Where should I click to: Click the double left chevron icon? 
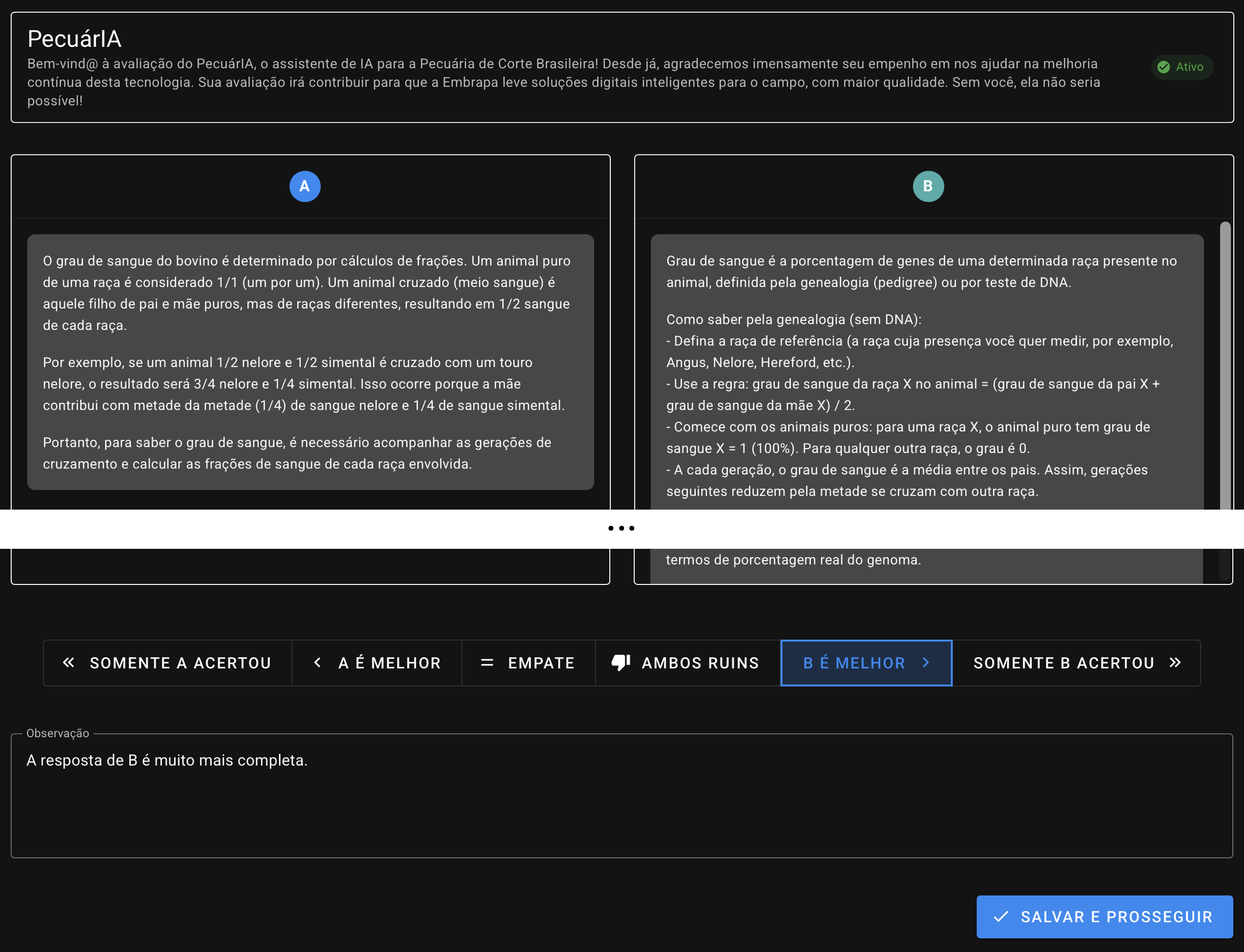tap(69, 662)
